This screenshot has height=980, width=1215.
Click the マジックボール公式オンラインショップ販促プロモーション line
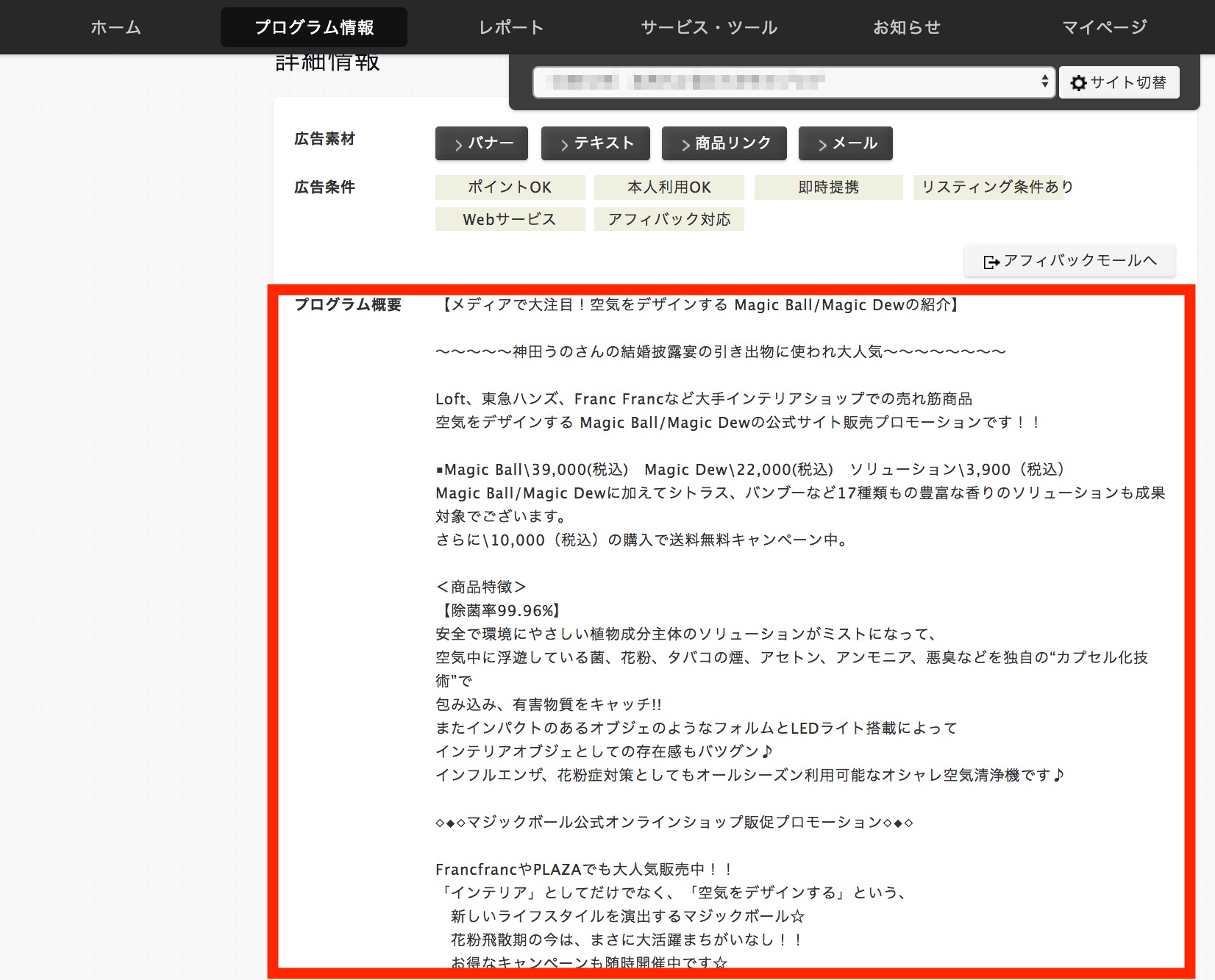[x=674, y=823]
